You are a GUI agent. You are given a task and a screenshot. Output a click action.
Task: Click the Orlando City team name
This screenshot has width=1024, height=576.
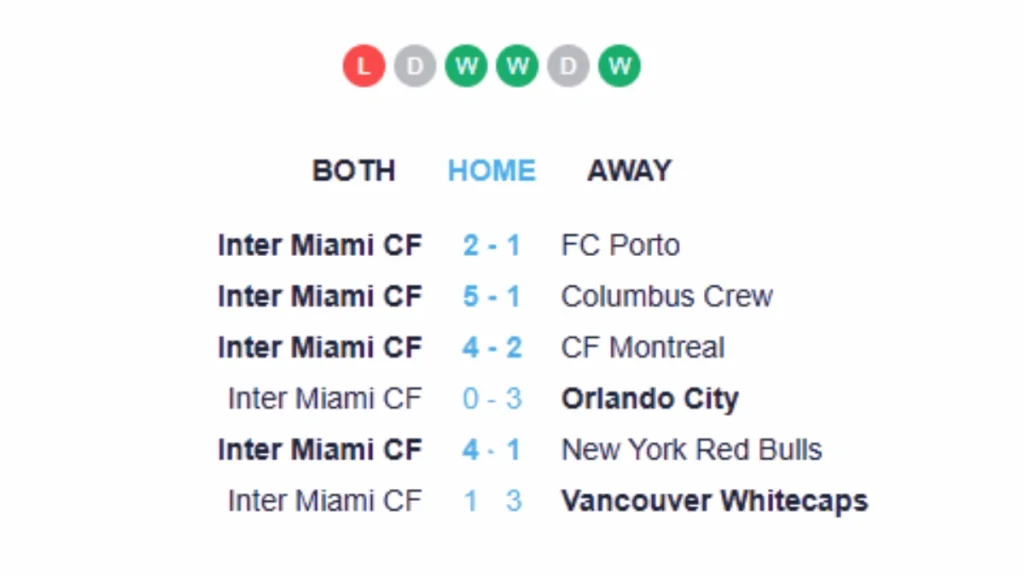[650, 398]
